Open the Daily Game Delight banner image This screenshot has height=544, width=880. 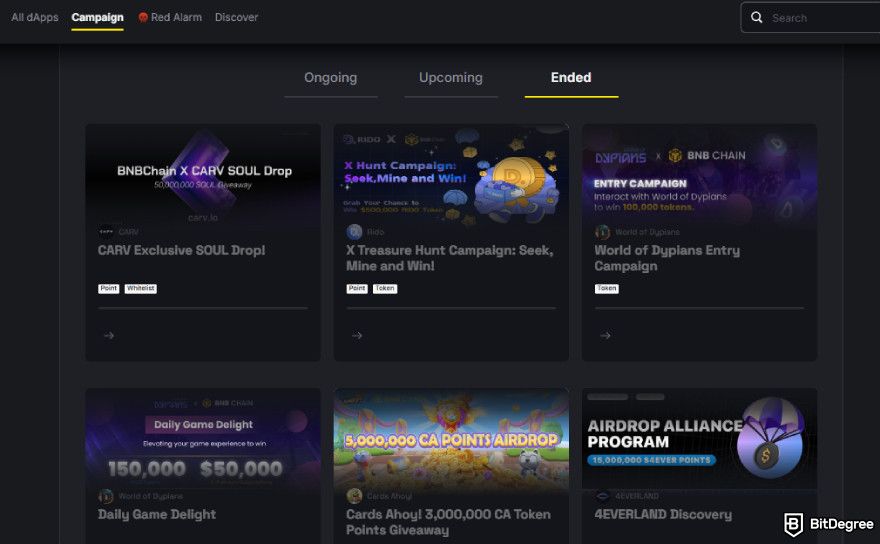pos(203,438)
